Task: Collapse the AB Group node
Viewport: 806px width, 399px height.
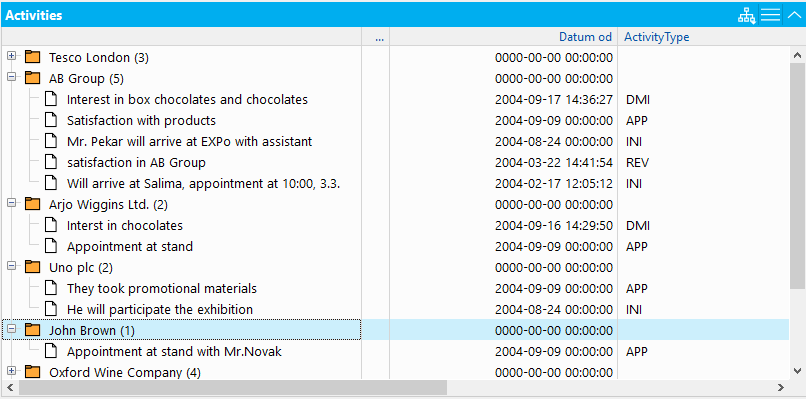Action: click(x=12, y=77)
